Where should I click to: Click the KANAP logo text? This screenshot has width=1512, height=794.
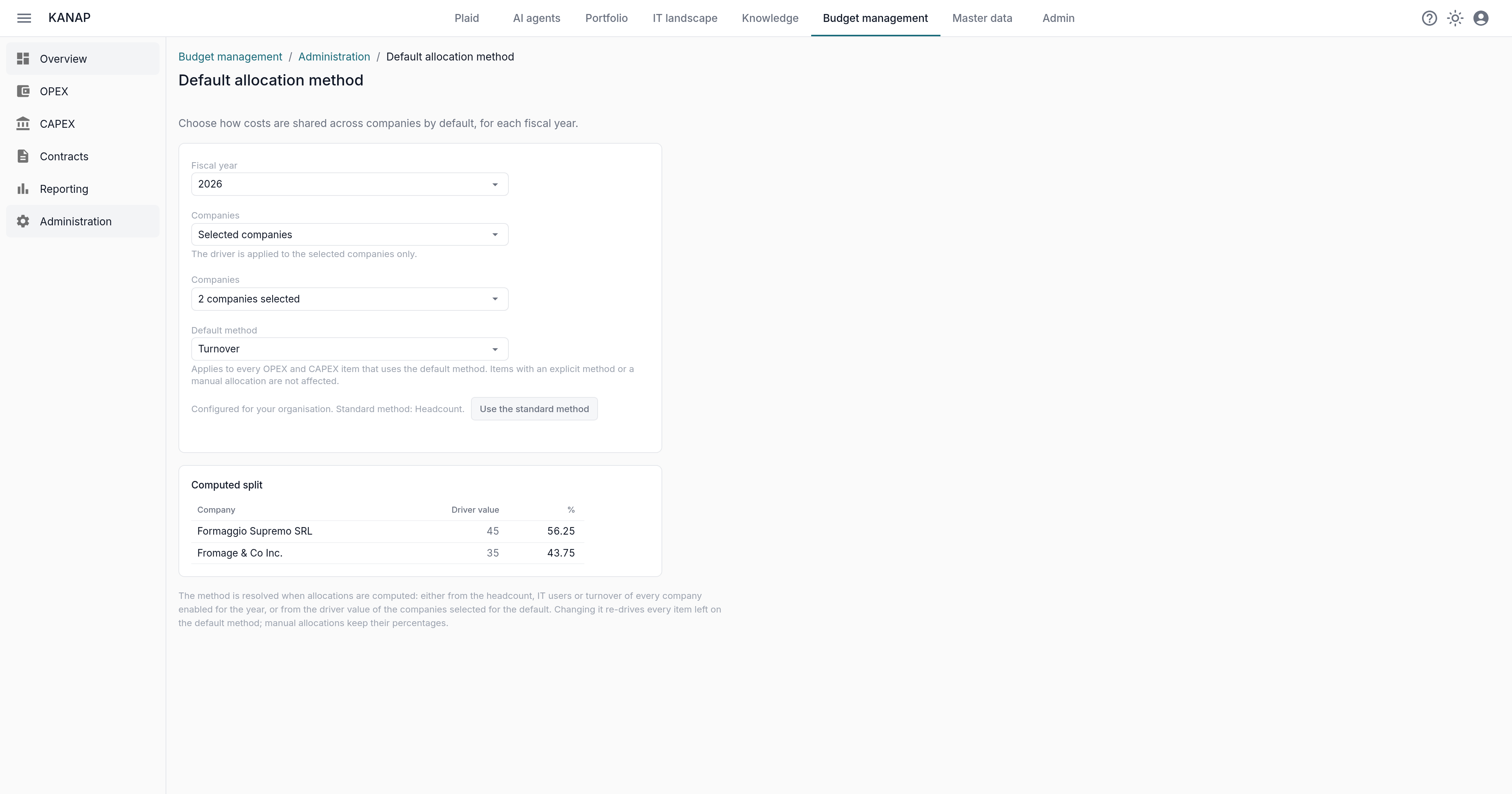(69, 18)
